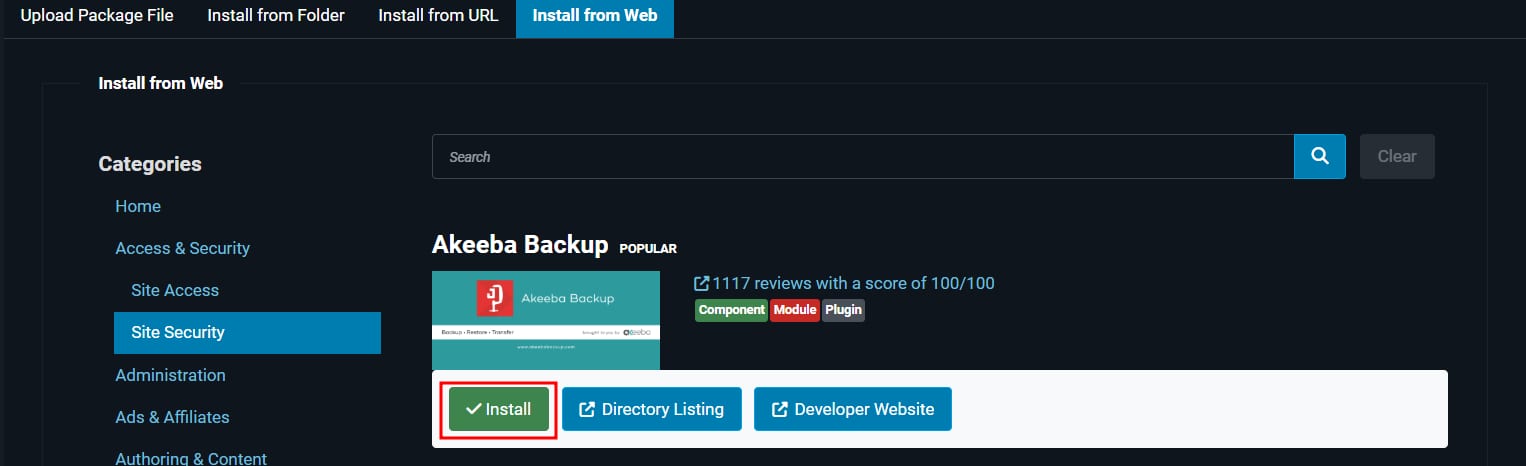Expand the Access & Security category

(x=182, y=248)
